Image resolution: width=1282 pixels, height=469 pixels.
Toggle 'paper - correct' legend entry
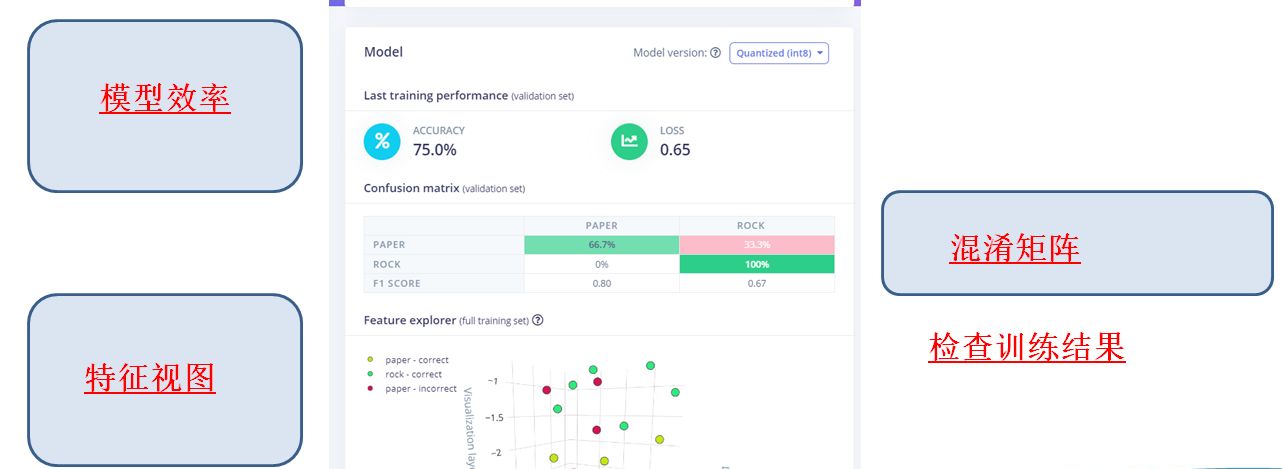pyautogui.click(x=408, y=360)
